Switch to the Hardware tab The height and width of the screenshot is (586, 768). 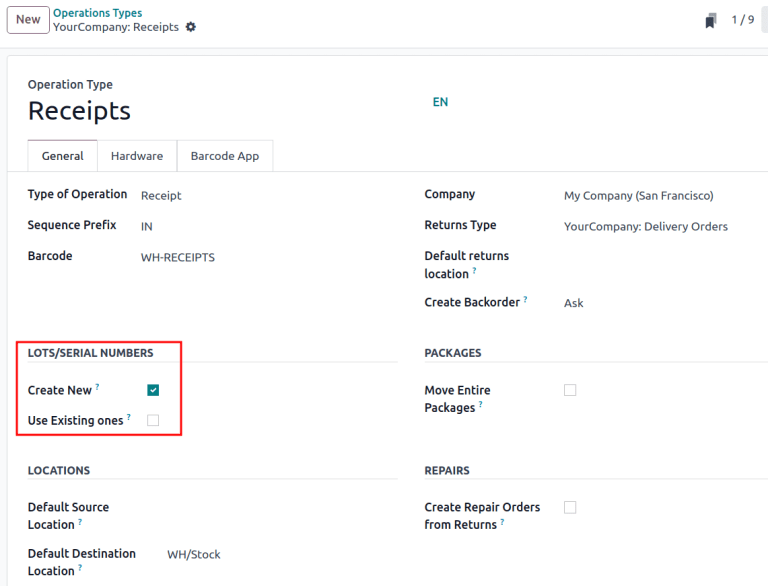137,156
